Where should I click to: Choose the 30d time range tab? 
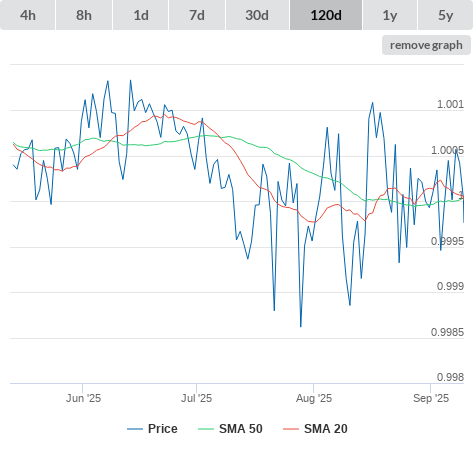pyautogui.click(x=257, y=15)
